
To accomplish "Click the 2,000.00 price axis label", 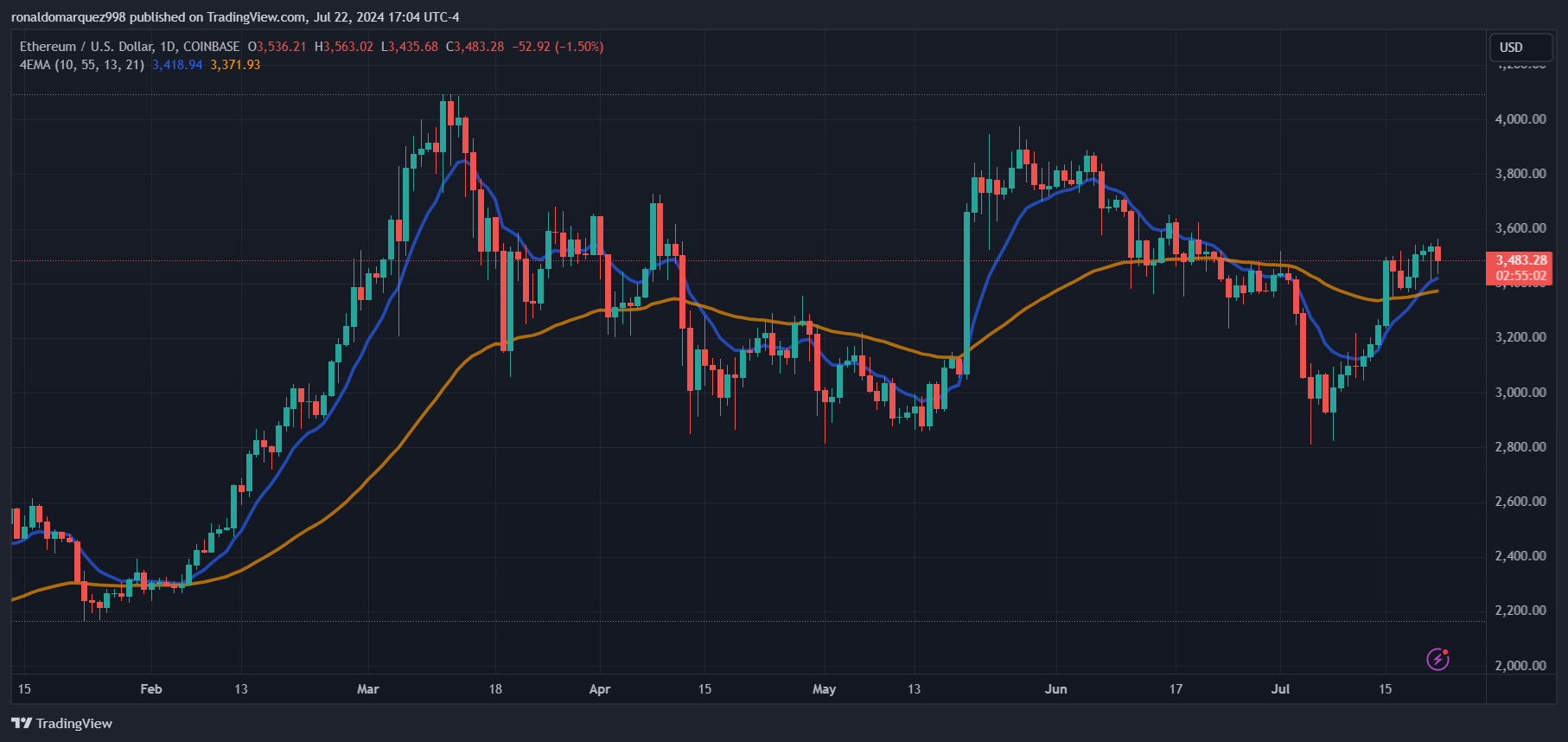I will pos(1520,665).
